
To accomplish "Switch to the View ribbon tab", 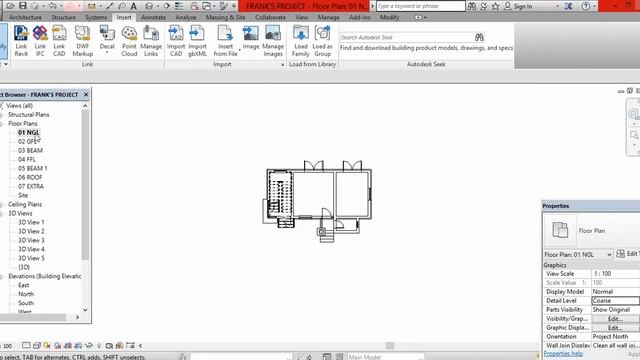I will click(x=302, y=18).
